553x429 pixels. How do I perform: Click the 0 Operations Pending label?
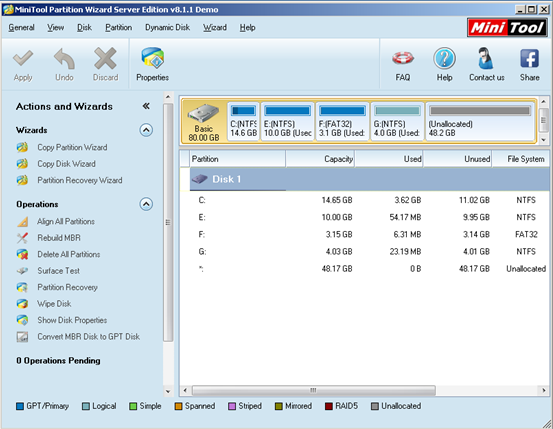coord(58,361)
